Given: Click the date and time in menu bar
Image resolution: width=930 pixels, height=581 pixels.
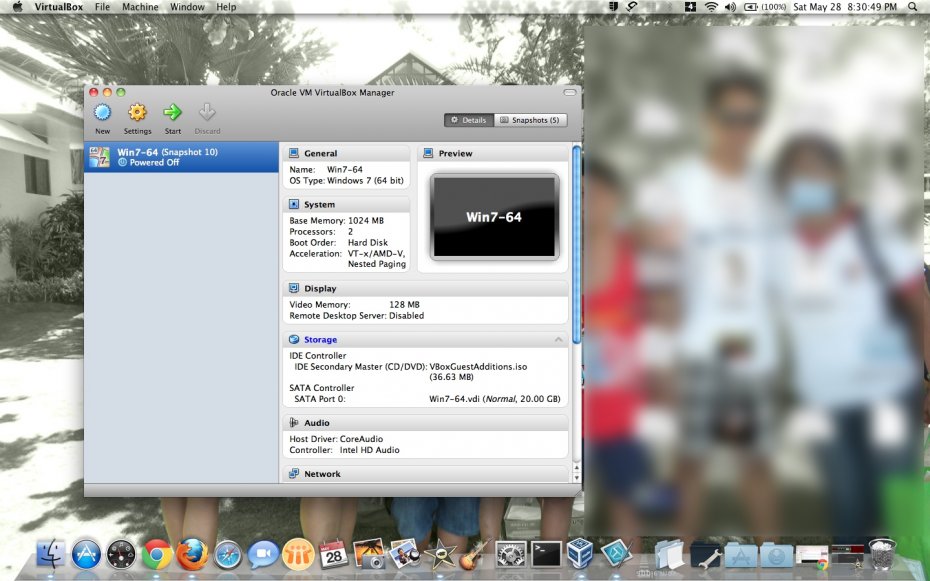Looking at the screenshot, I should click(x=845, y=7).
